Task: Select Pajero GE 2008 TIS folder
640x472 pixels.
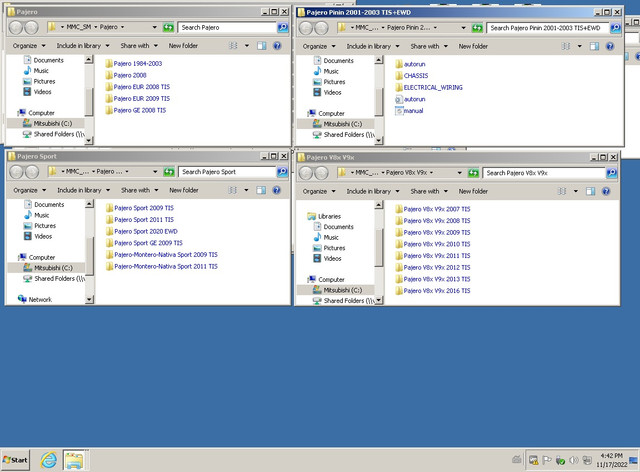Action: pyautogui.click(x=136, y=111)
